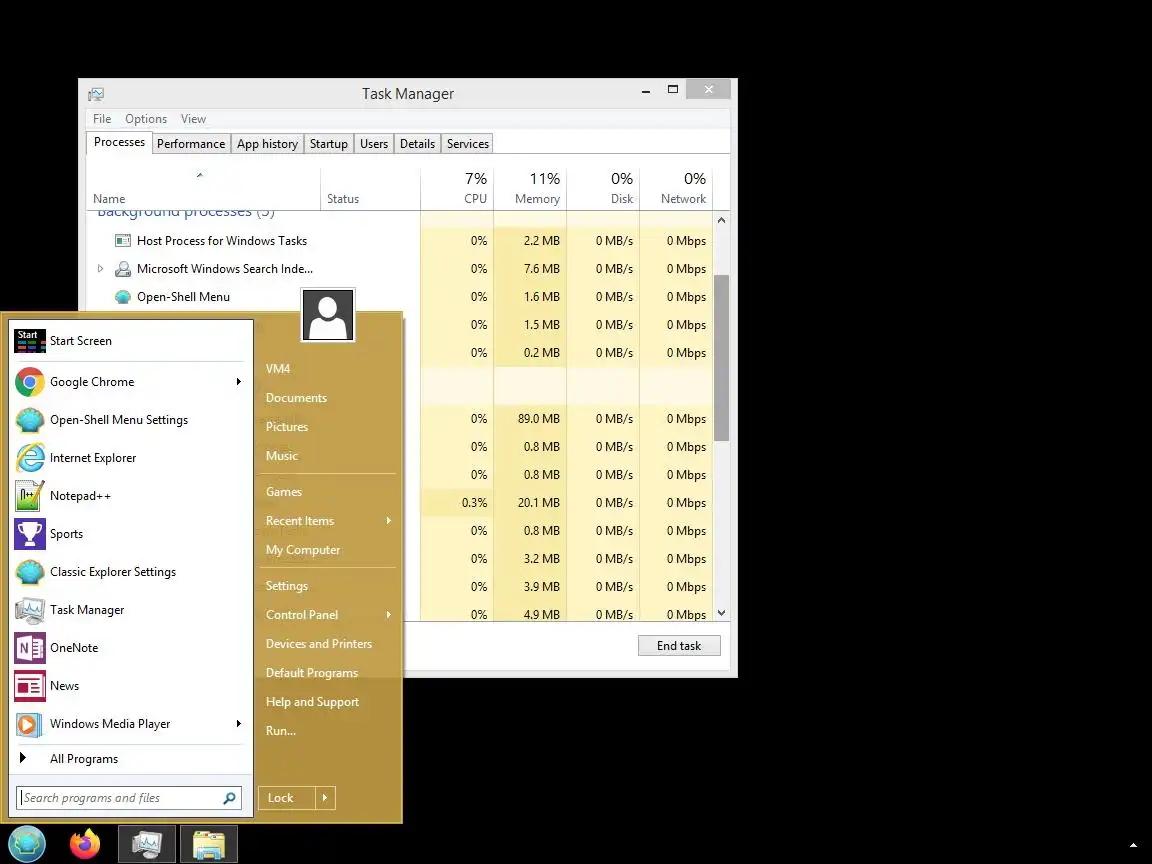Switch to the Details tab
Viewport: 1152px width, 864px height.
tap(417, 144)
